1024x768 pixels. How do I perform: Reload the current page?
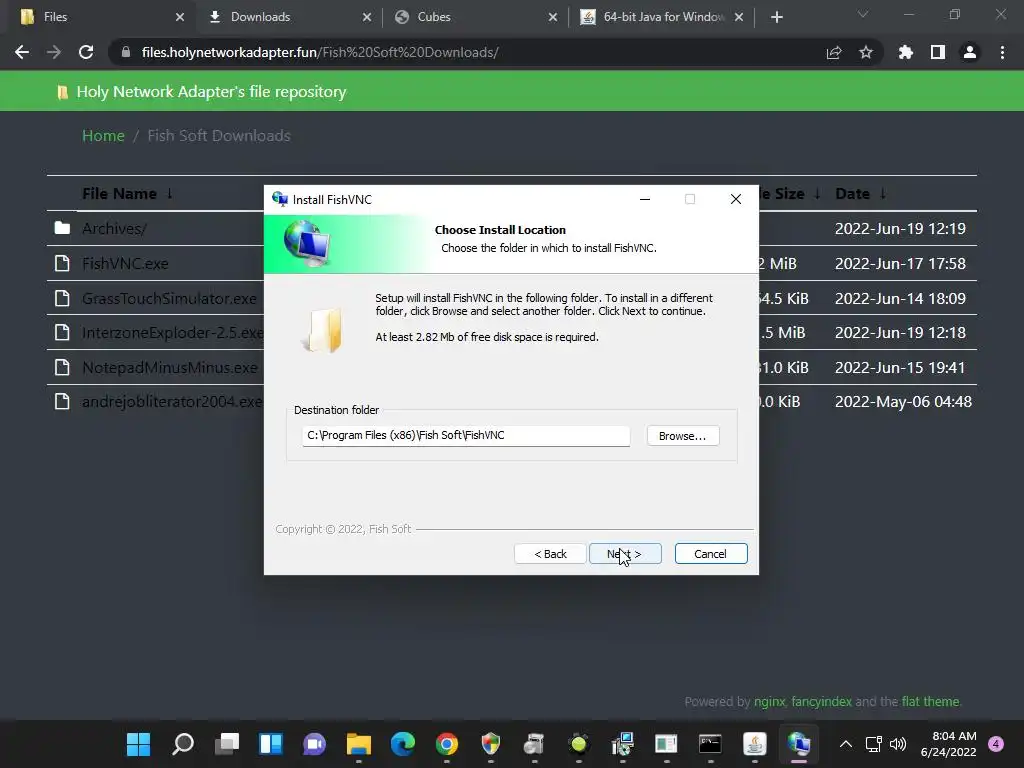[x=86, y=52]
